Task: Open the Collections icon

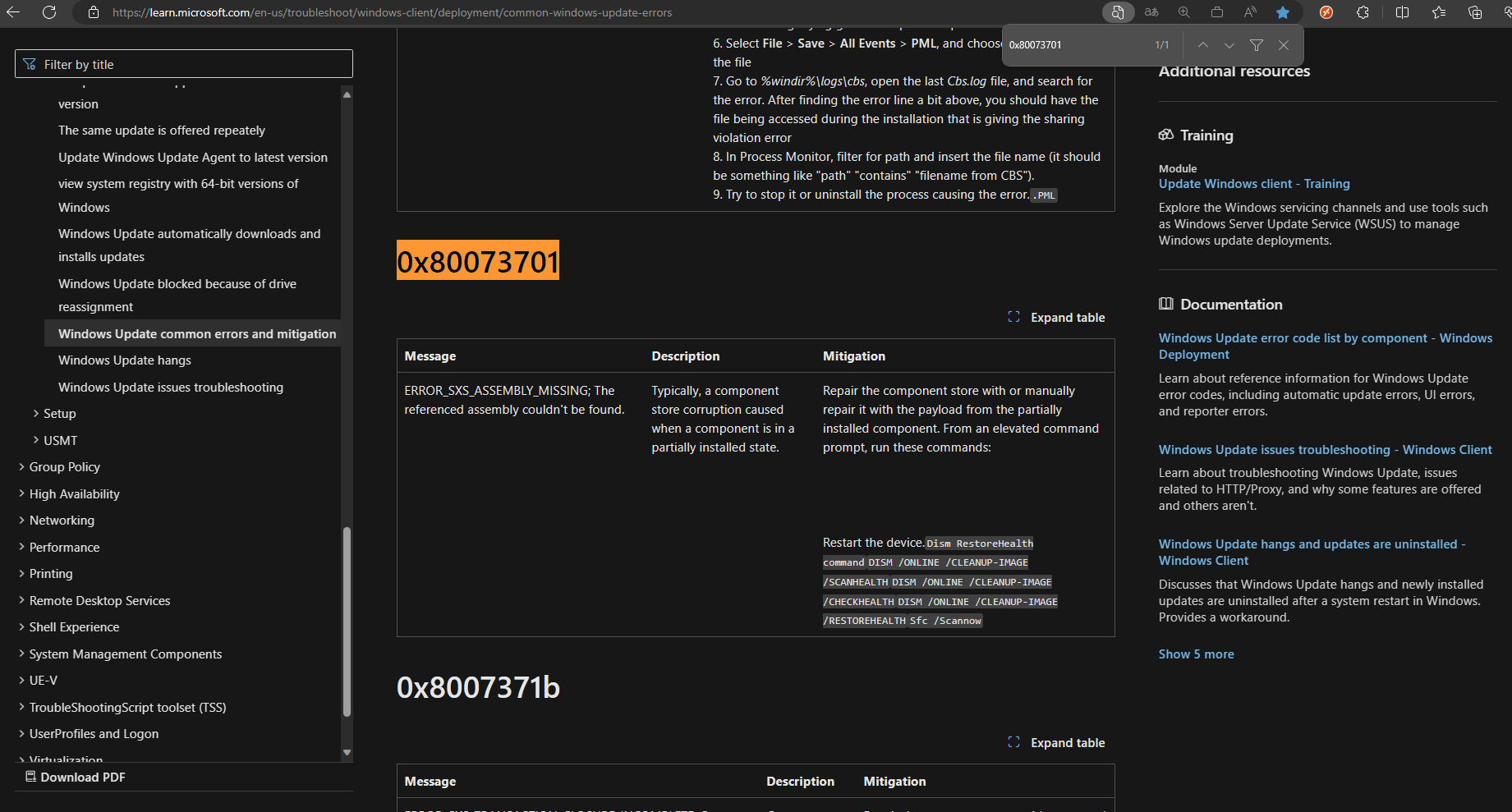Action: click(1475, 12)
